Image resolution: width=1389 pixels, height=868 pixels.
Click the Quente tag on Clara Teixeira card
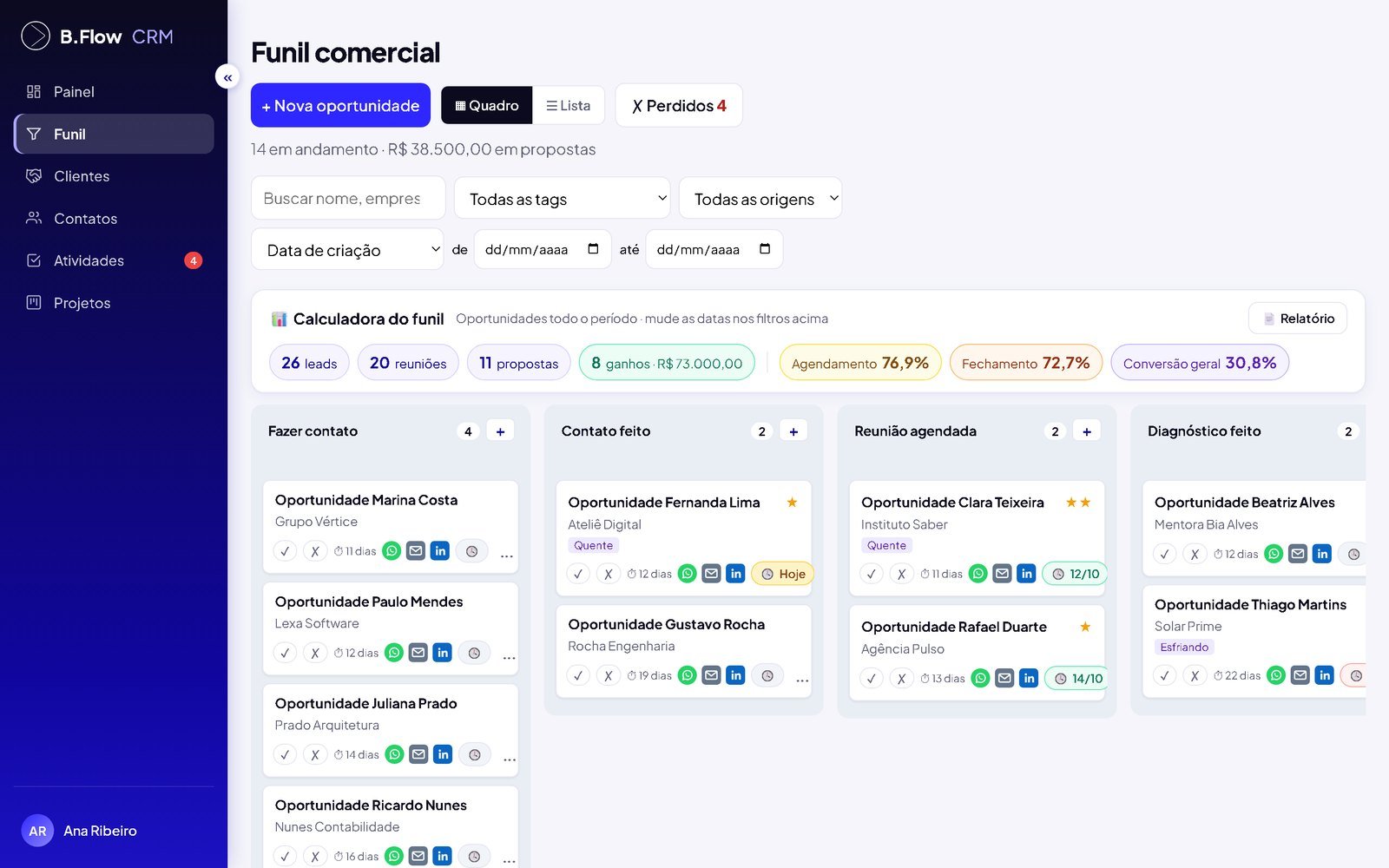coord(886,546)
